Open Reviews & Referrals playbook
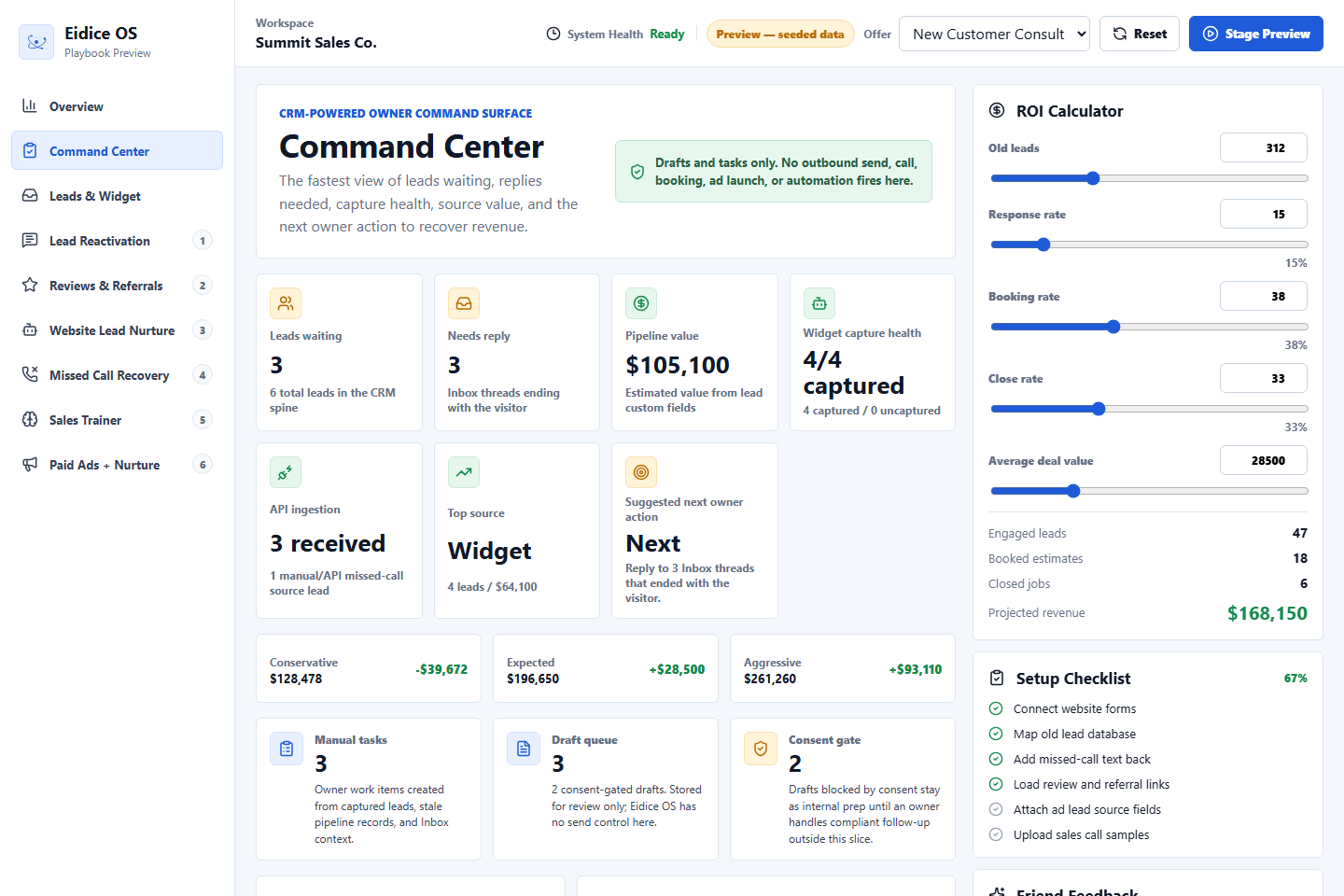This screenshot has height=896, width=1344. 117,285
